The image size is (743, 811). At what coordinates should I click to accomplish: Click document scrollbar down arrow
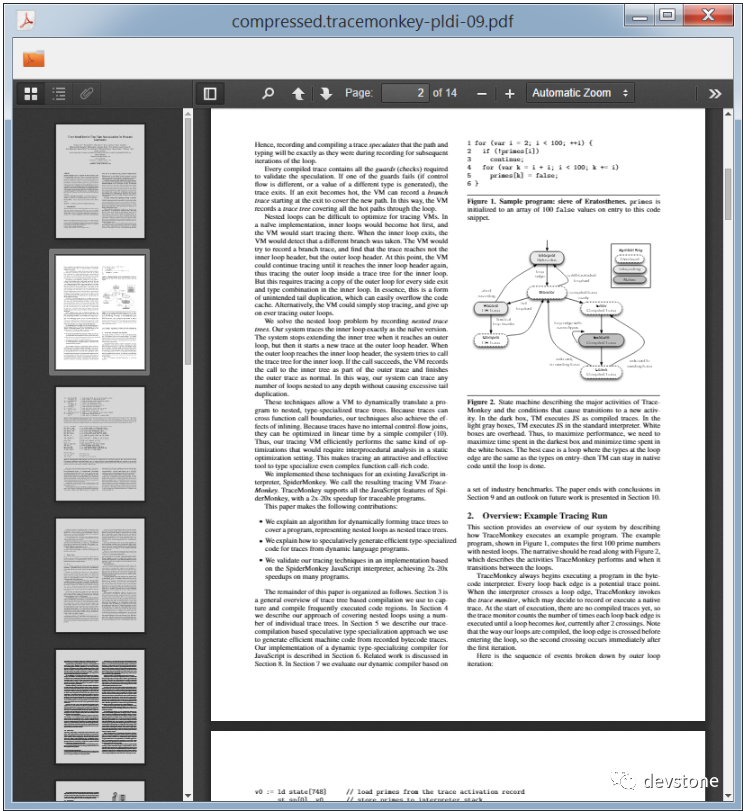[x=728, y=795]
